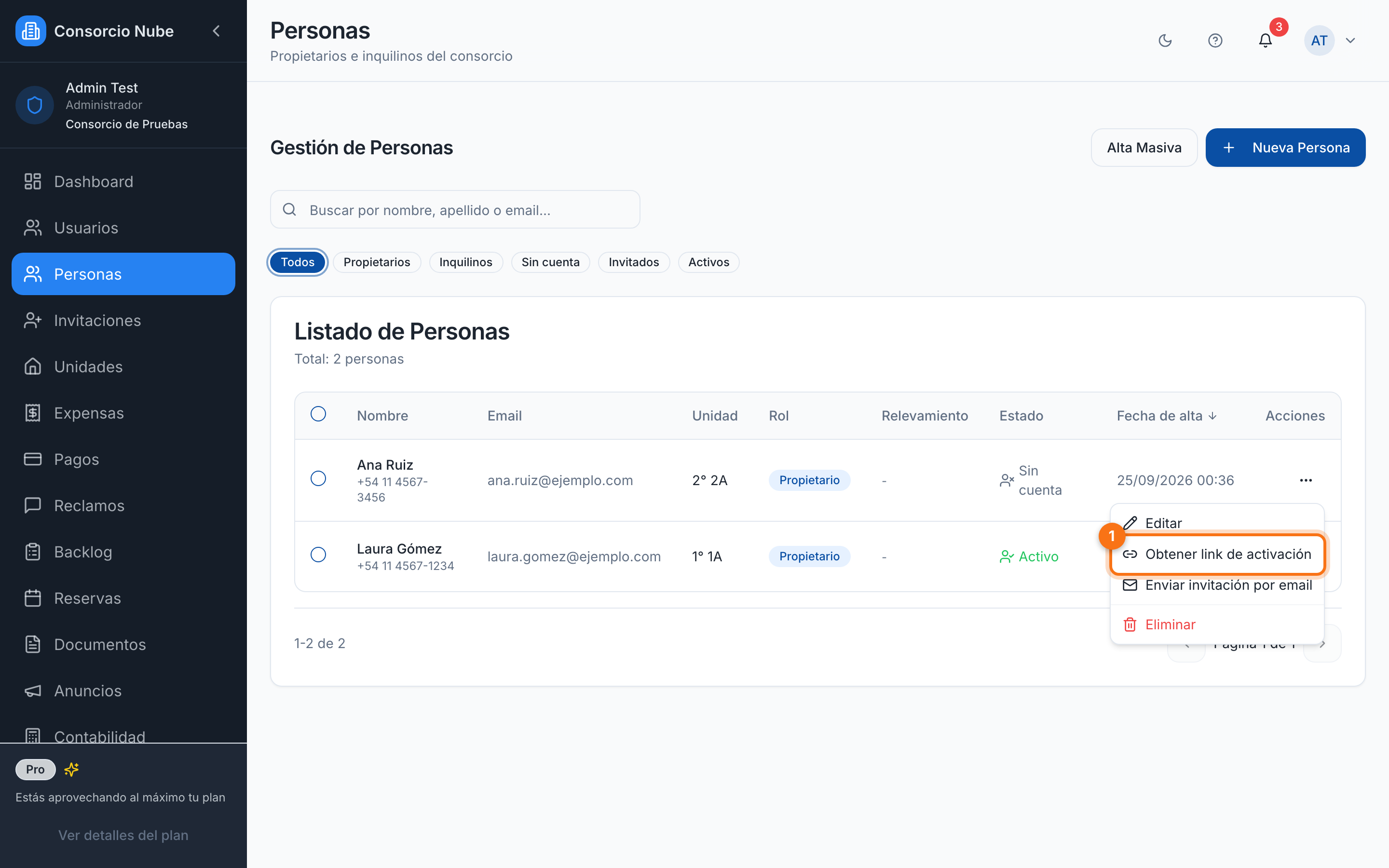Sort by Fecha de alta column
The height and width of the screenshot is (868, 1389).
1166,416
